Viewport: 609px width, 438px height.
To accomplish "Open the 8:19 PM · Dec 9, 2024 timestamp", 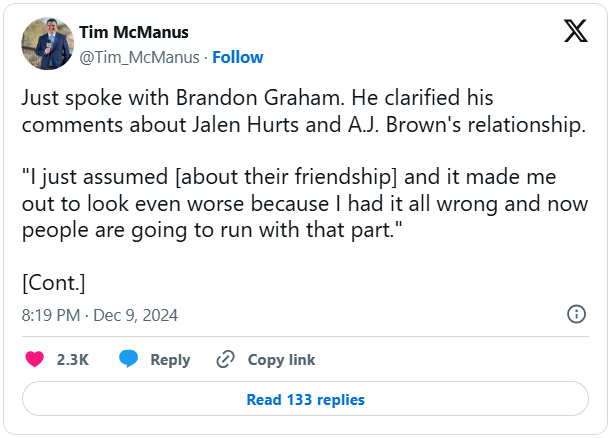I will (100, 315).
